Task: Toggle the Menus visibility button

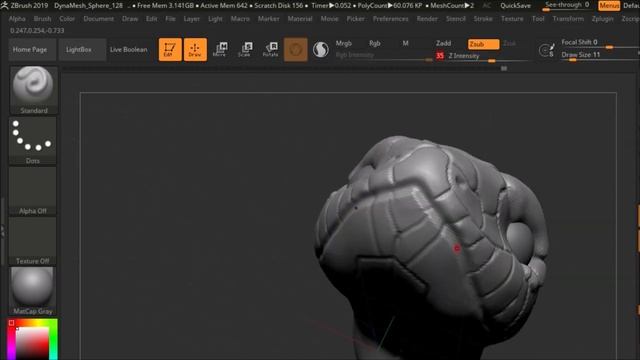Action: (x=609, y=6)
